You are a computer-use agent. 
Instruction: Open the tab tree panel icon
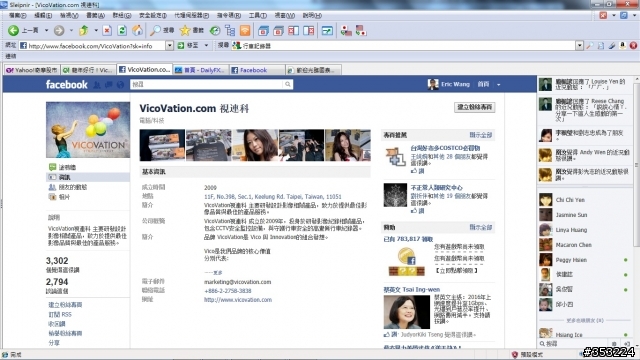230,31
